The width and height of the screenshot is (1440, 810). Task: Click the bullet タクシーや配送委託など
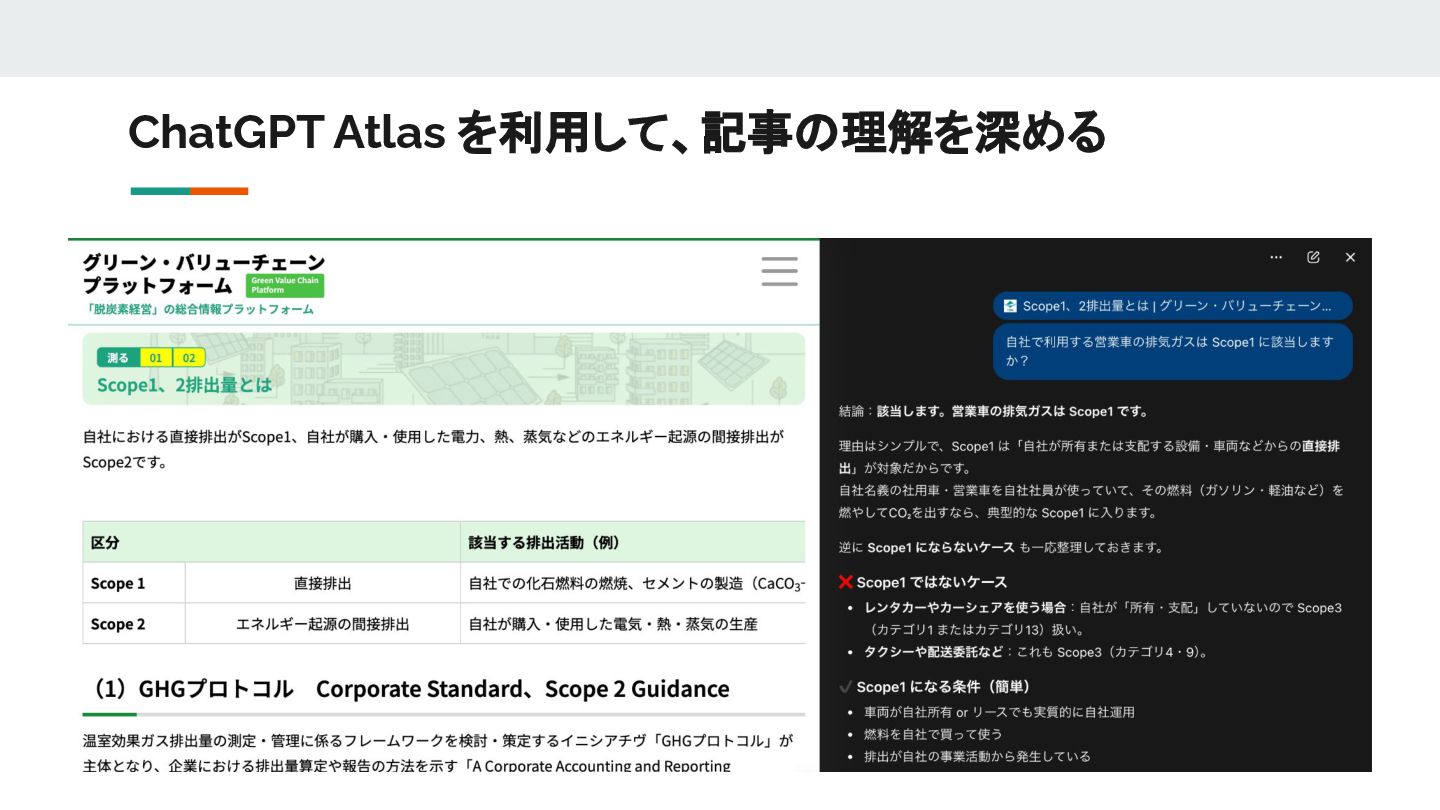[1037, 652]
